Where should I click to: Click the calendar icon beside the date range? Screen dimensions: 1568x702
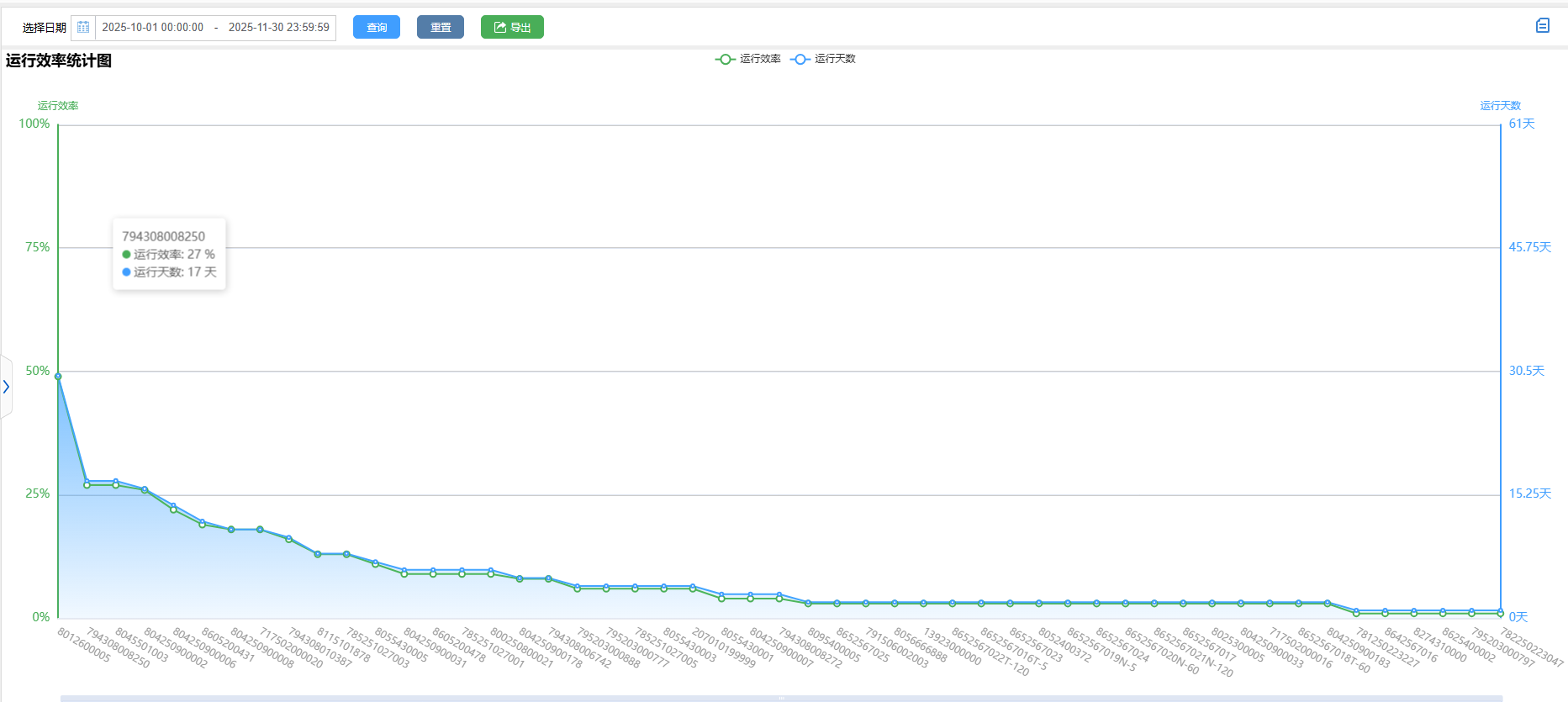[x=83, y=28]
